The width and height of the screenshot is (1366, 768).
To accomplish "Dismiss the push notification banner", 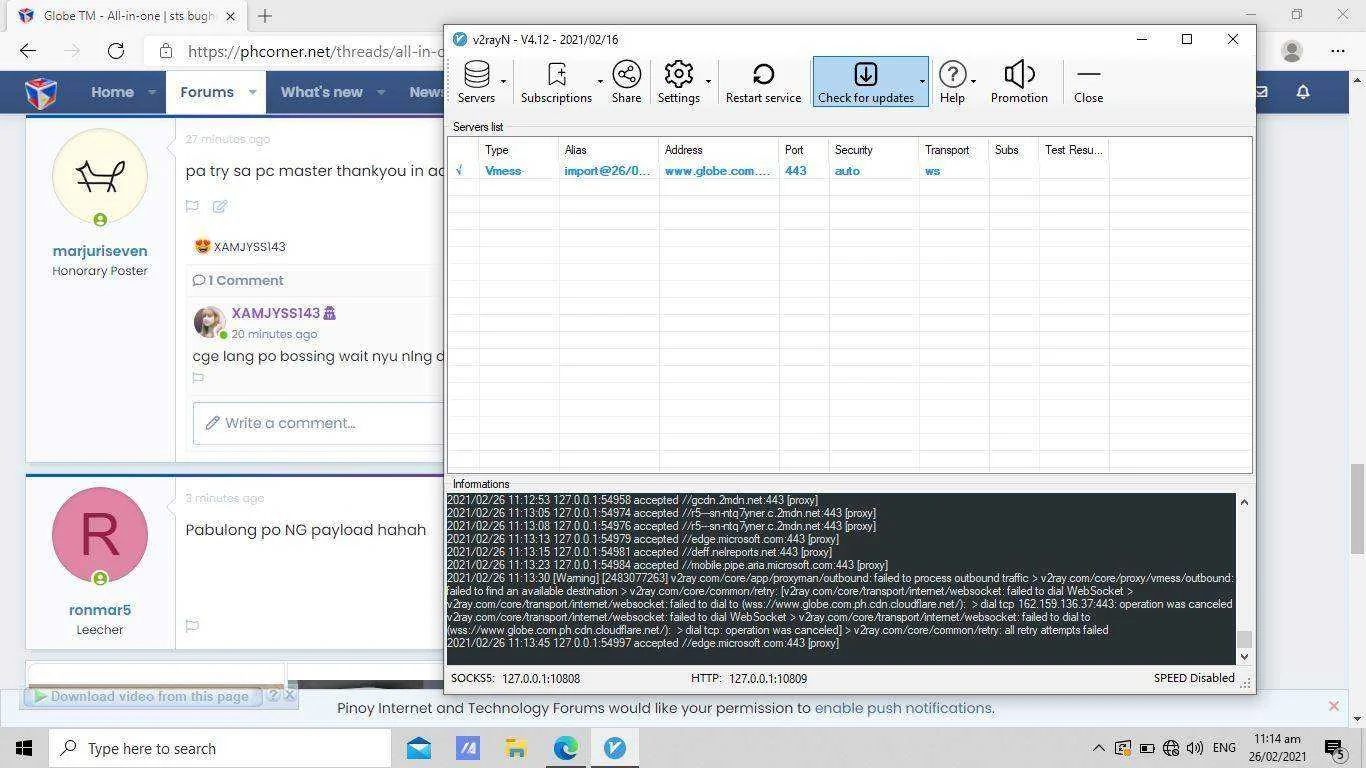I will tap(1333, 707).
